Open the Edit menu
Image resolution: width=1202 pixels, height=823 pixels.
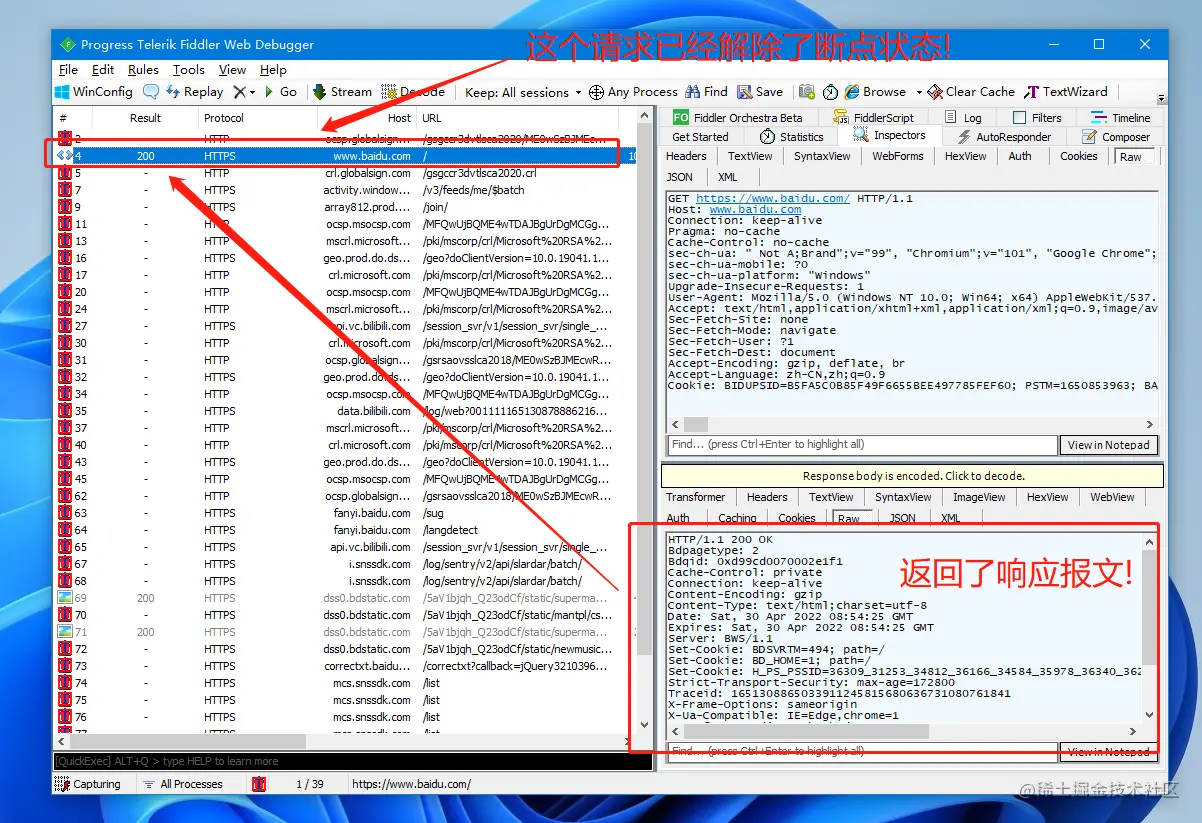click(103, 70)
